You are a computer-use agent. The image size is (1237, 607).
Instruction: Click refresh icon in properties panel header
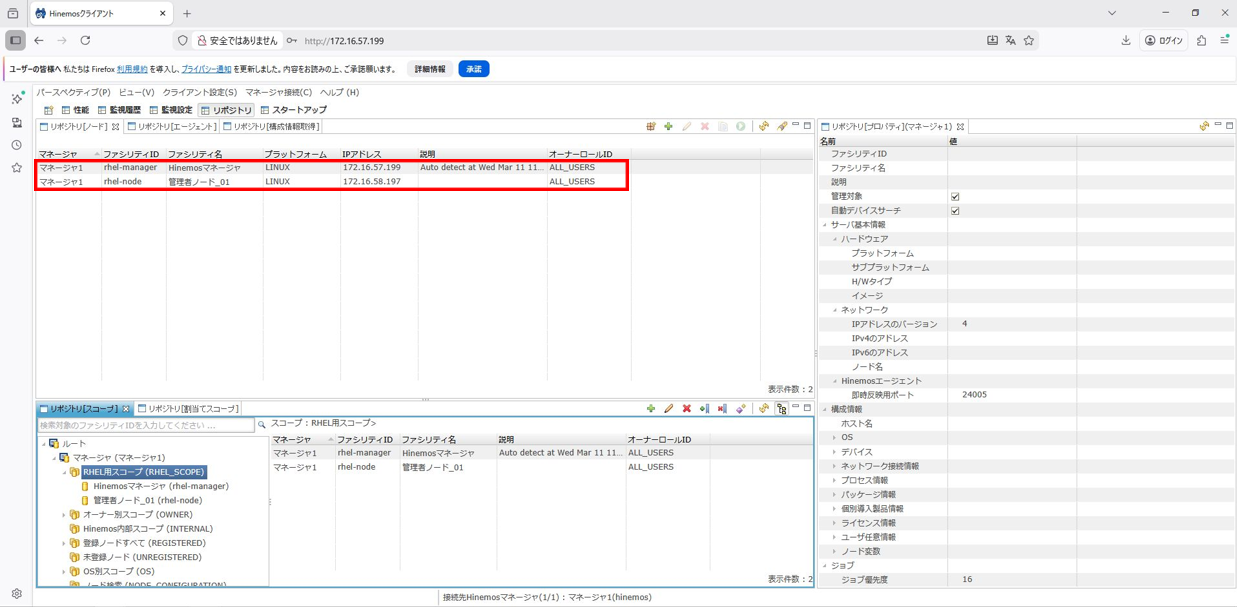coord(1204,127)
